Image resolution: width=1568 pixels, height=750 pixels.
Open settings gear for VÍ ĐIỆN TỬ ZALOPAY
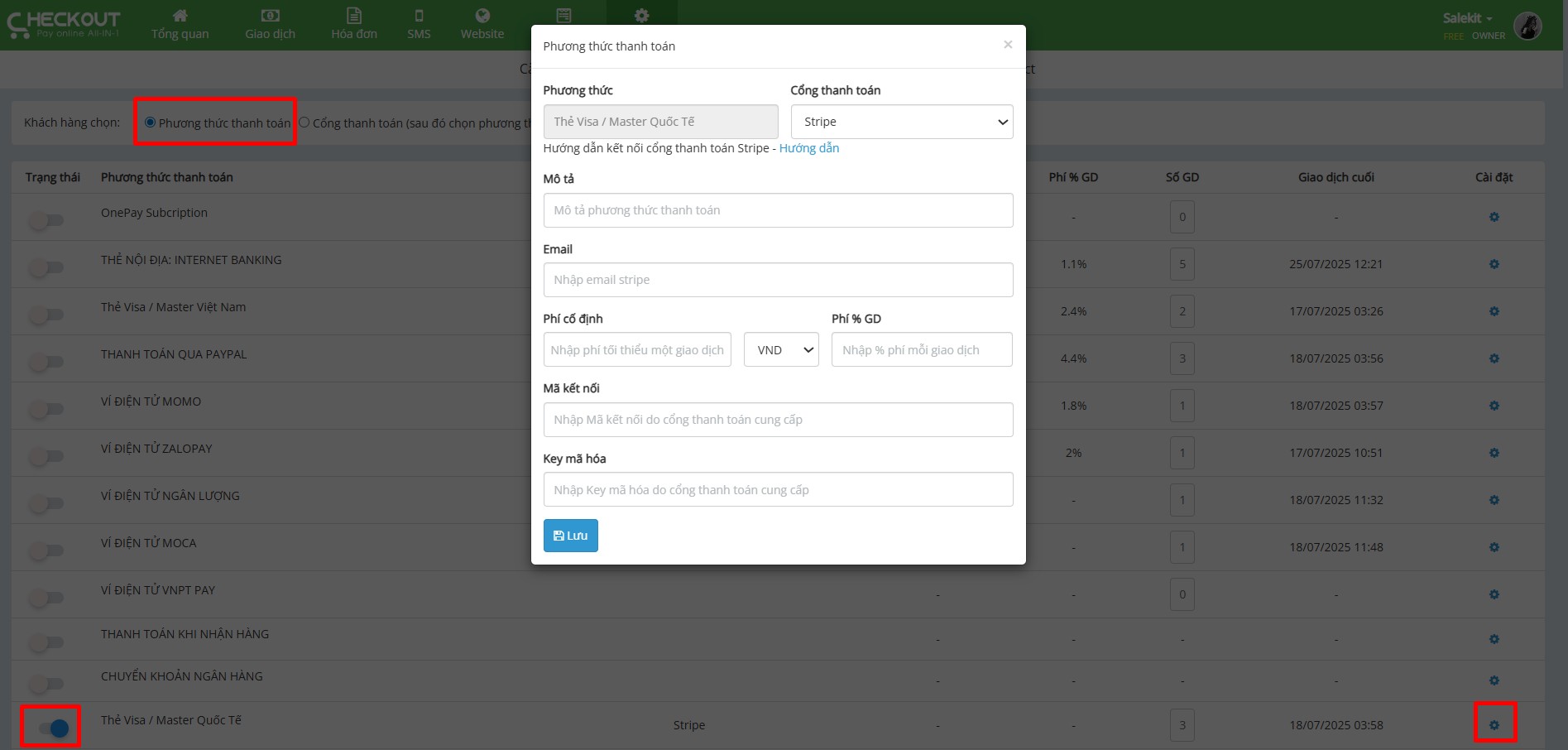1494,453
